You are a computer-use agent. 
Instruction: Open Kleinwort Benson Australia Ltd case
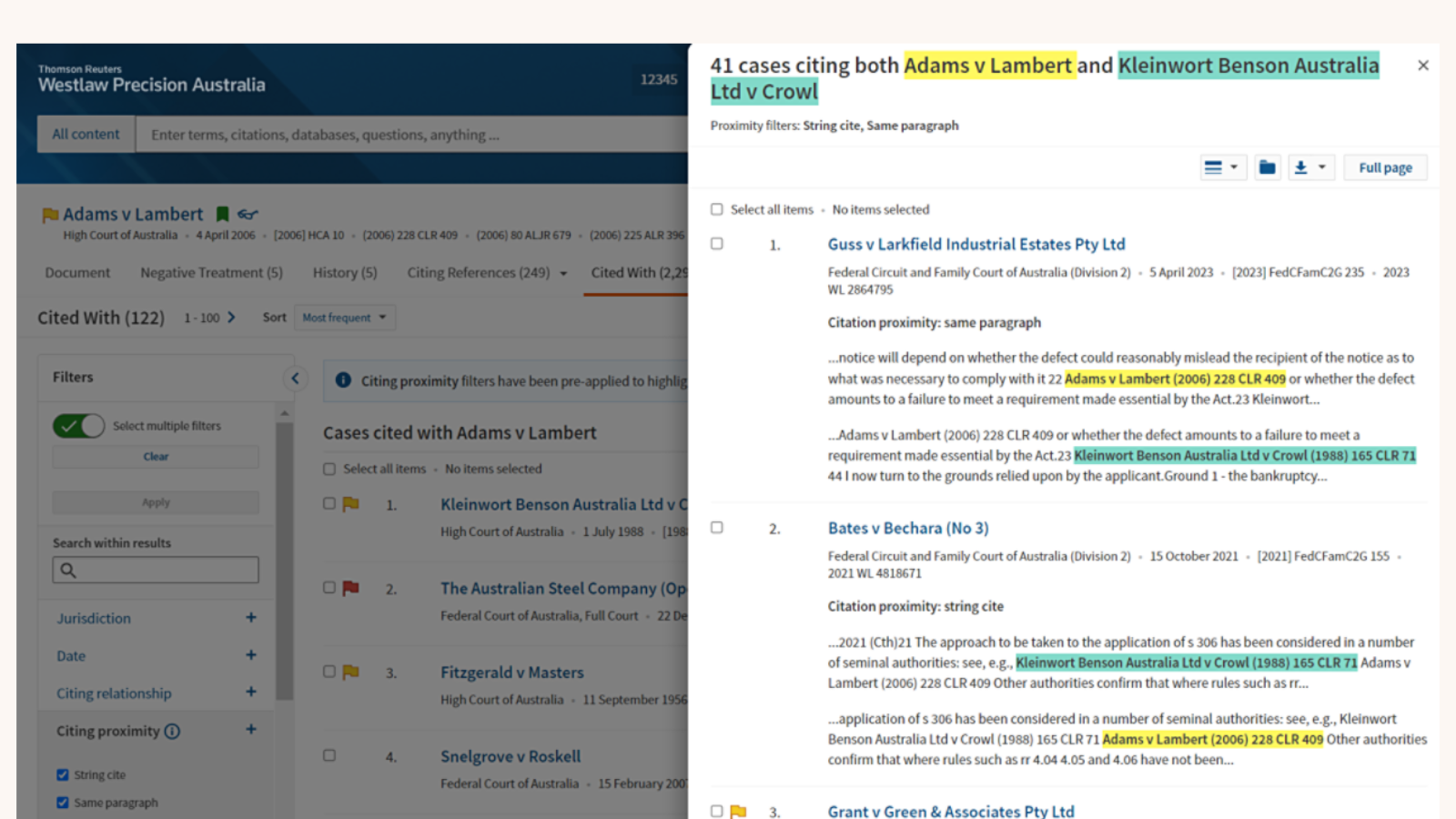(x=564, y=504)
